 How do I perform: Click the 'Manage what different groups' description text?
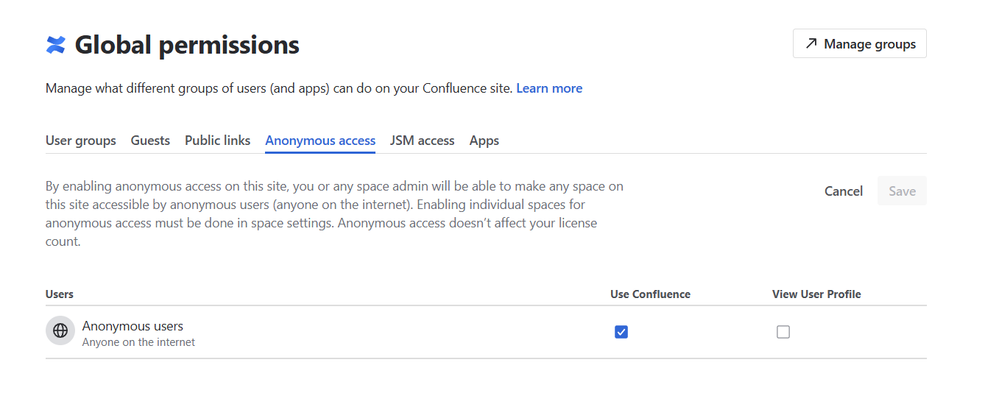[279, 88]
